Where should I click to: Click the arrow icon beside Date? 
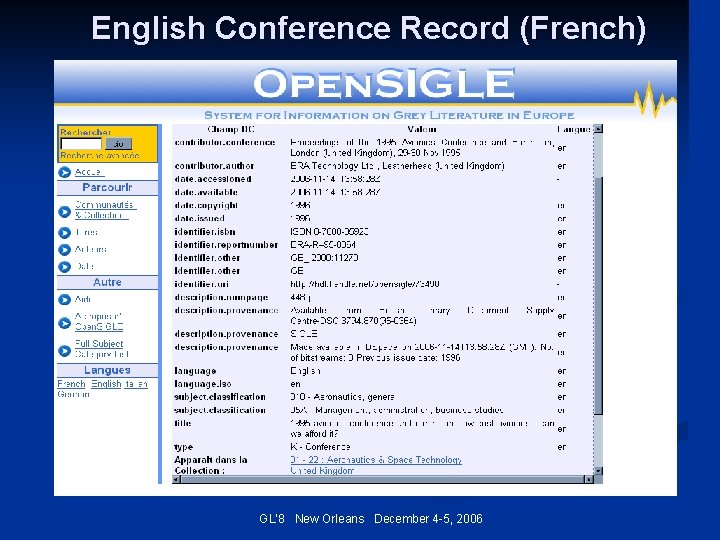pos(65,267)
